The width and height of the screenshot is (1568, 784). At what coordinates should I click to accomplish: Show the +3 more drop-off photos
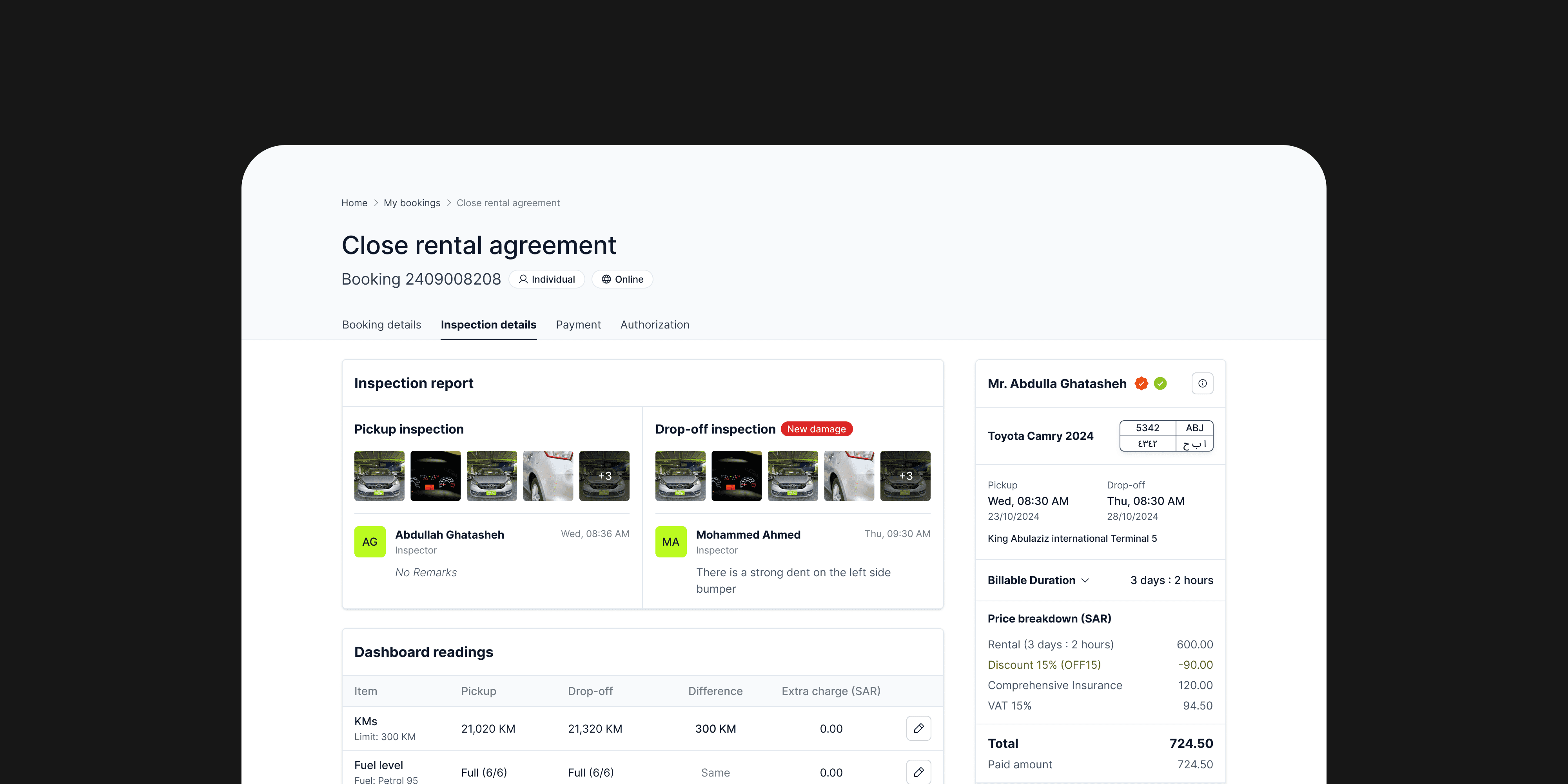(904, 476)
